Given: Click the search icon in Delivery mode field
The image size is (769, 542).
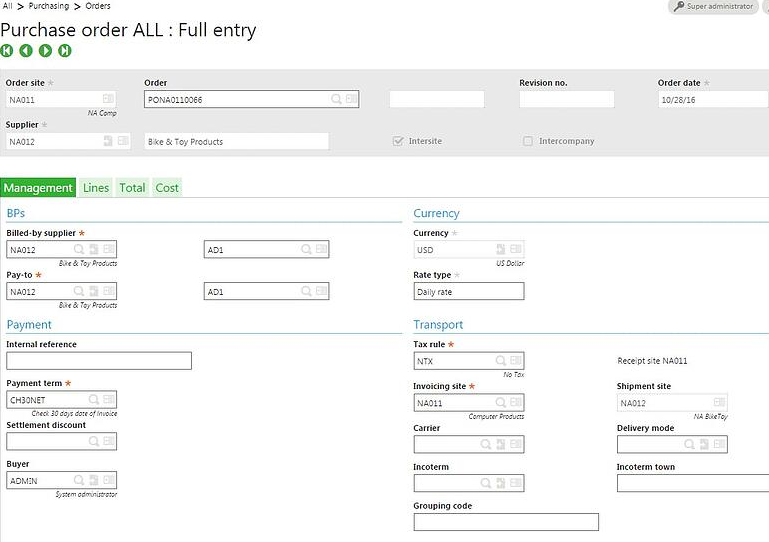Looking at the screenshot, I should 689,445.
